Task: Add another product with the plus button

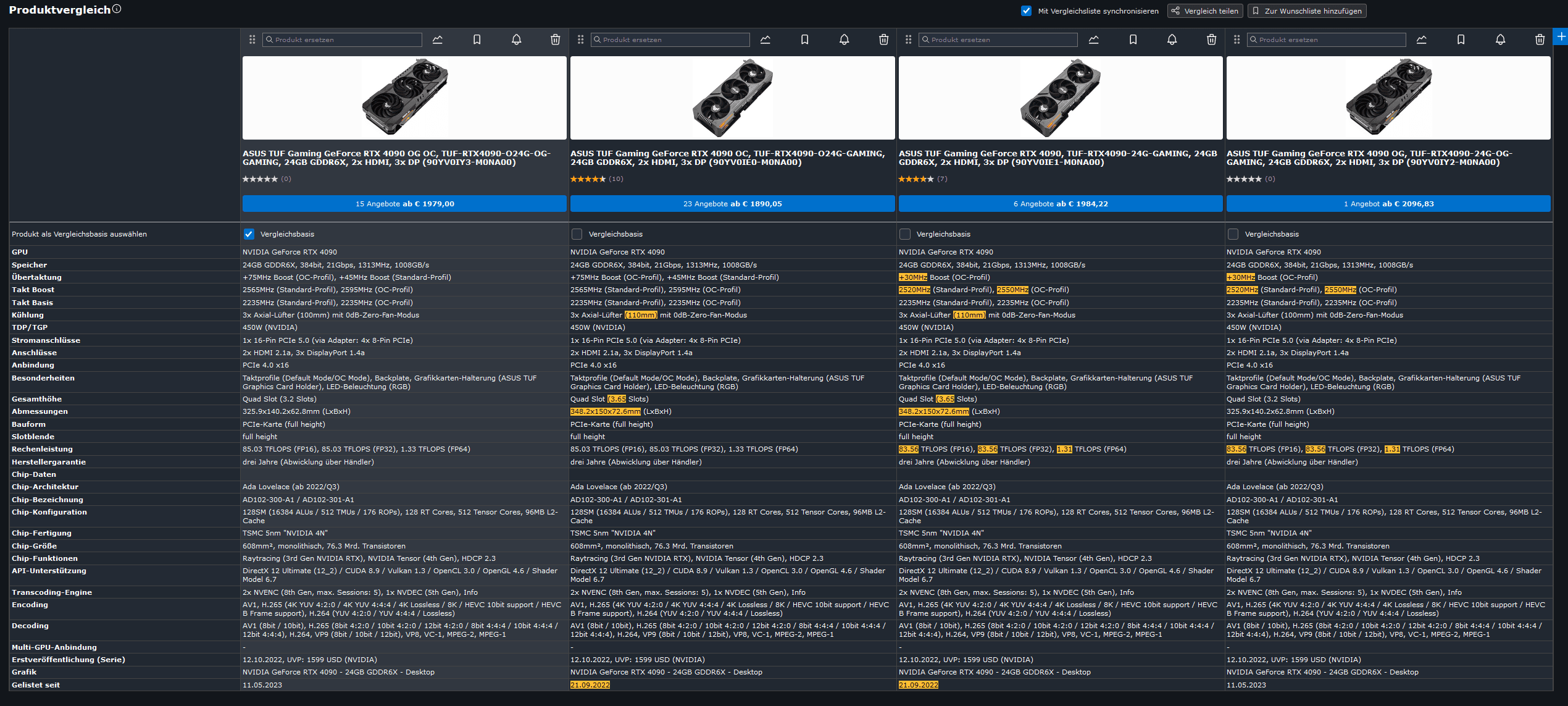Action: 1561,36
